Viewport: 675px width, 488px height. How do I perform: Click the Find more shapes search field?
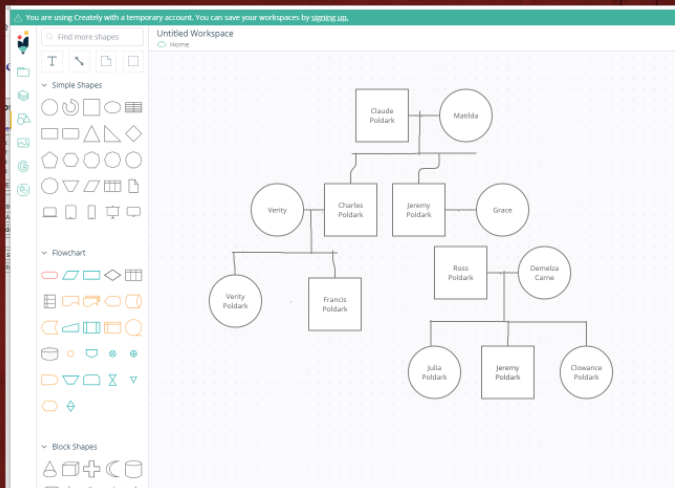point(93,37)
